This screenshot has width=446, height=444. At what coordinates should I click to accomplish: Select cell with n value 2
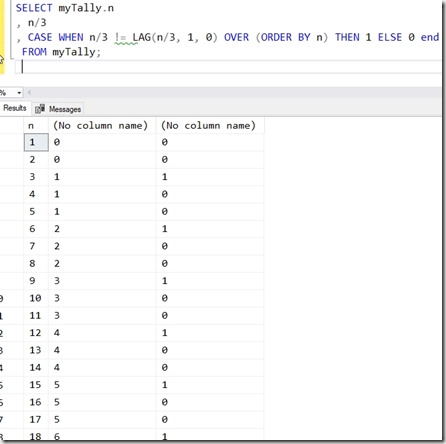36,160
